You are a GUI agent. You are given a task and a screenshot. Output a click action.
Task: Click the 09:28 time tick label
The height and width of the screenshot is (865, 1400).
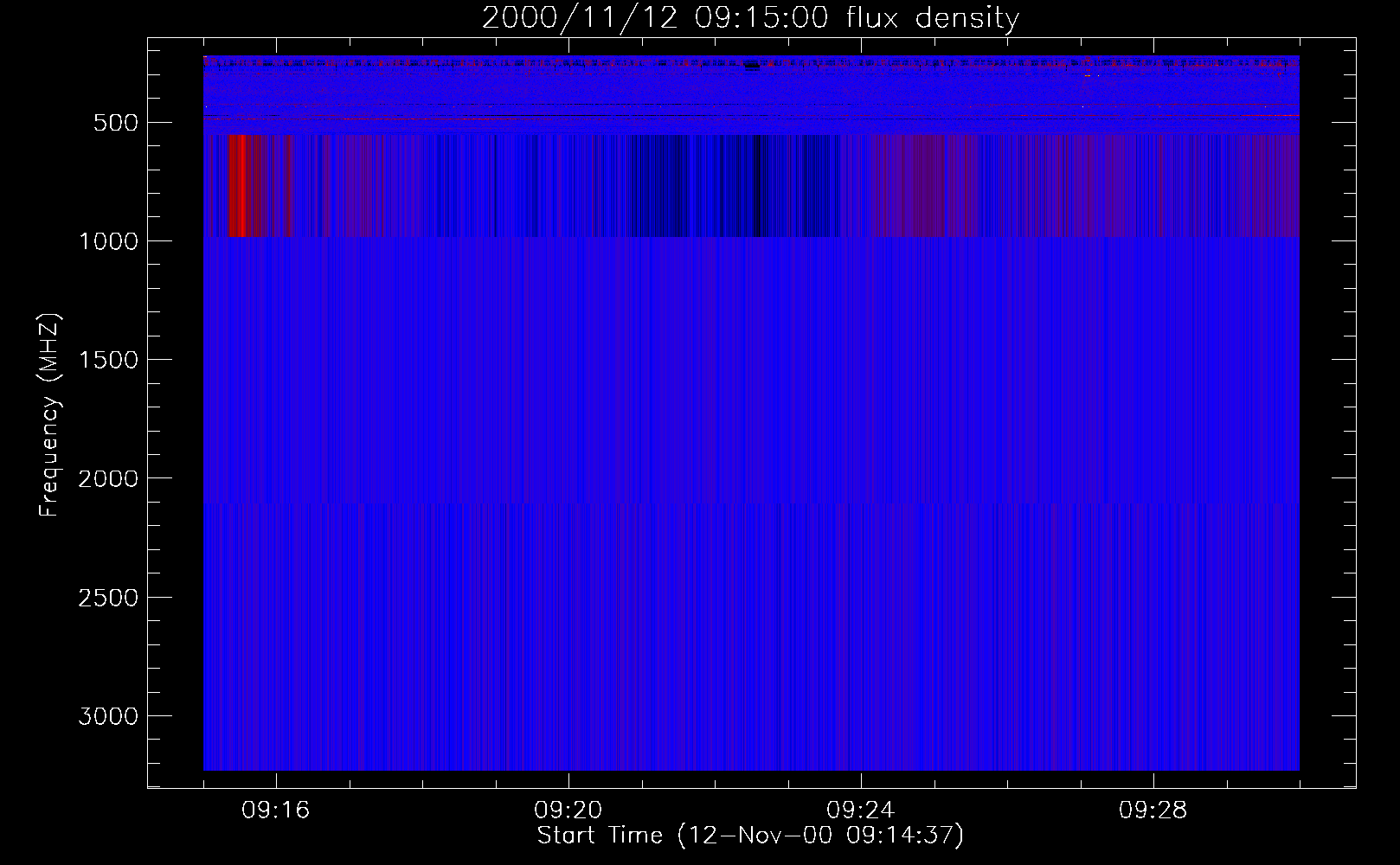pos(1153,811)
